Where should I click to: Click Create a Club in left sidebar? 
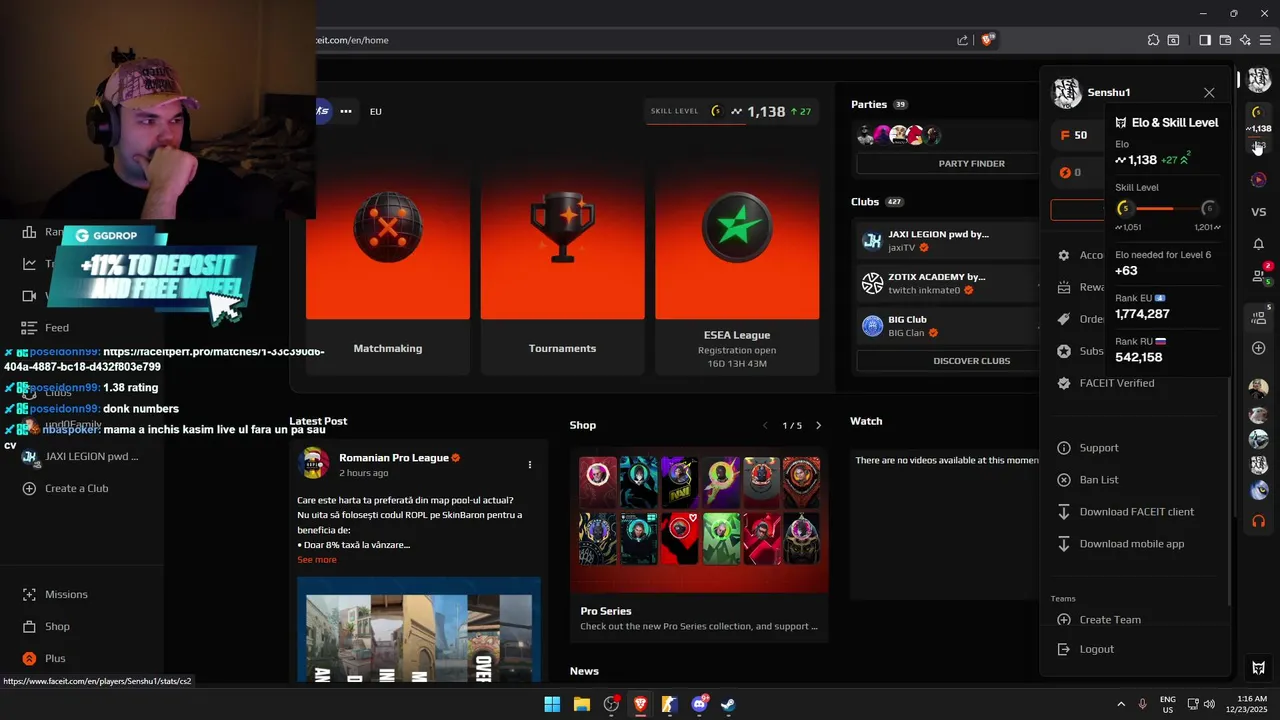tap(76, 488)
